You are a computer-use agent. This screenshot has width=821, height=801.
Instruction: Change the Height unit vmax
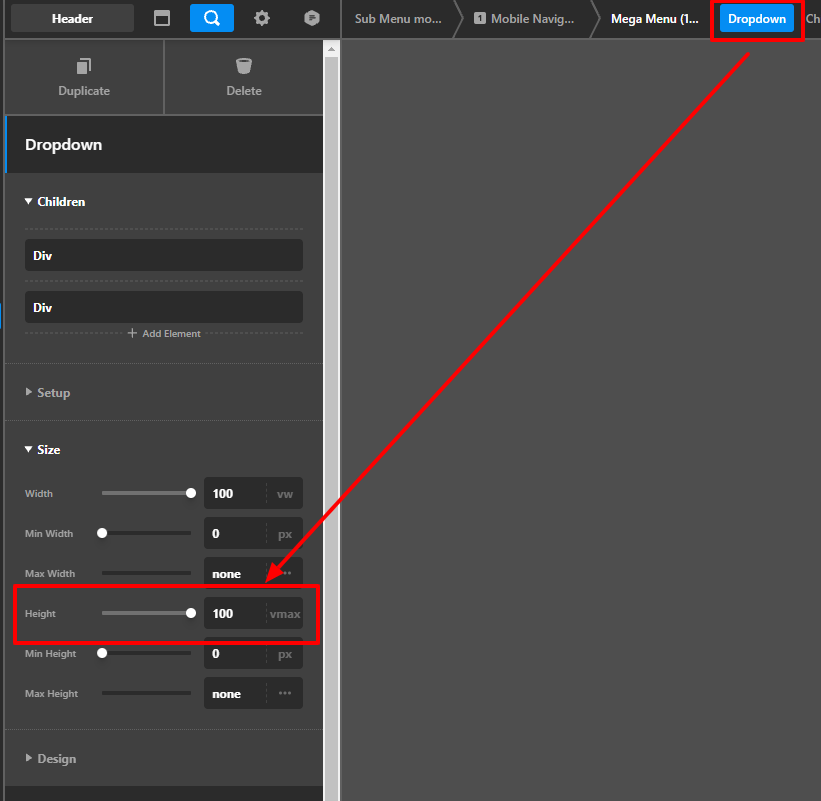(x=285, y=614)
